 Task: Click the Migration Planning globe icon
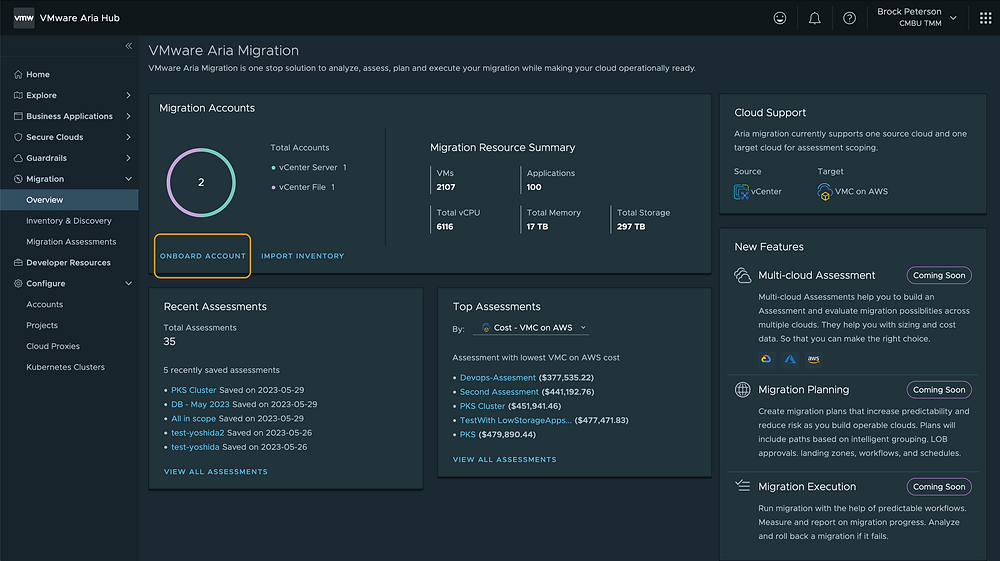pos(742,390)
